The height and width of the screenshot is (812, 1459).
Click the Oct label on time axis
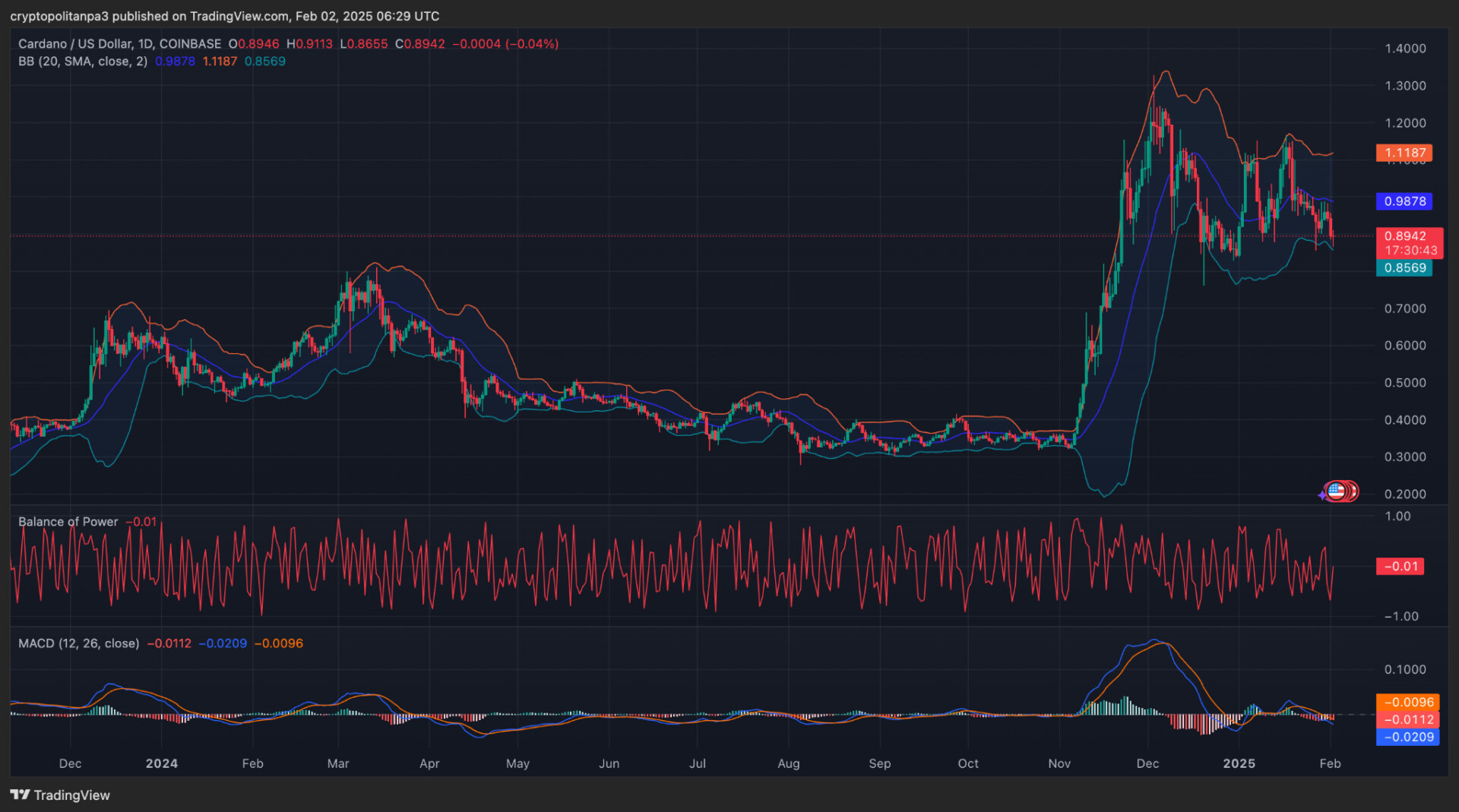[968, 764]
